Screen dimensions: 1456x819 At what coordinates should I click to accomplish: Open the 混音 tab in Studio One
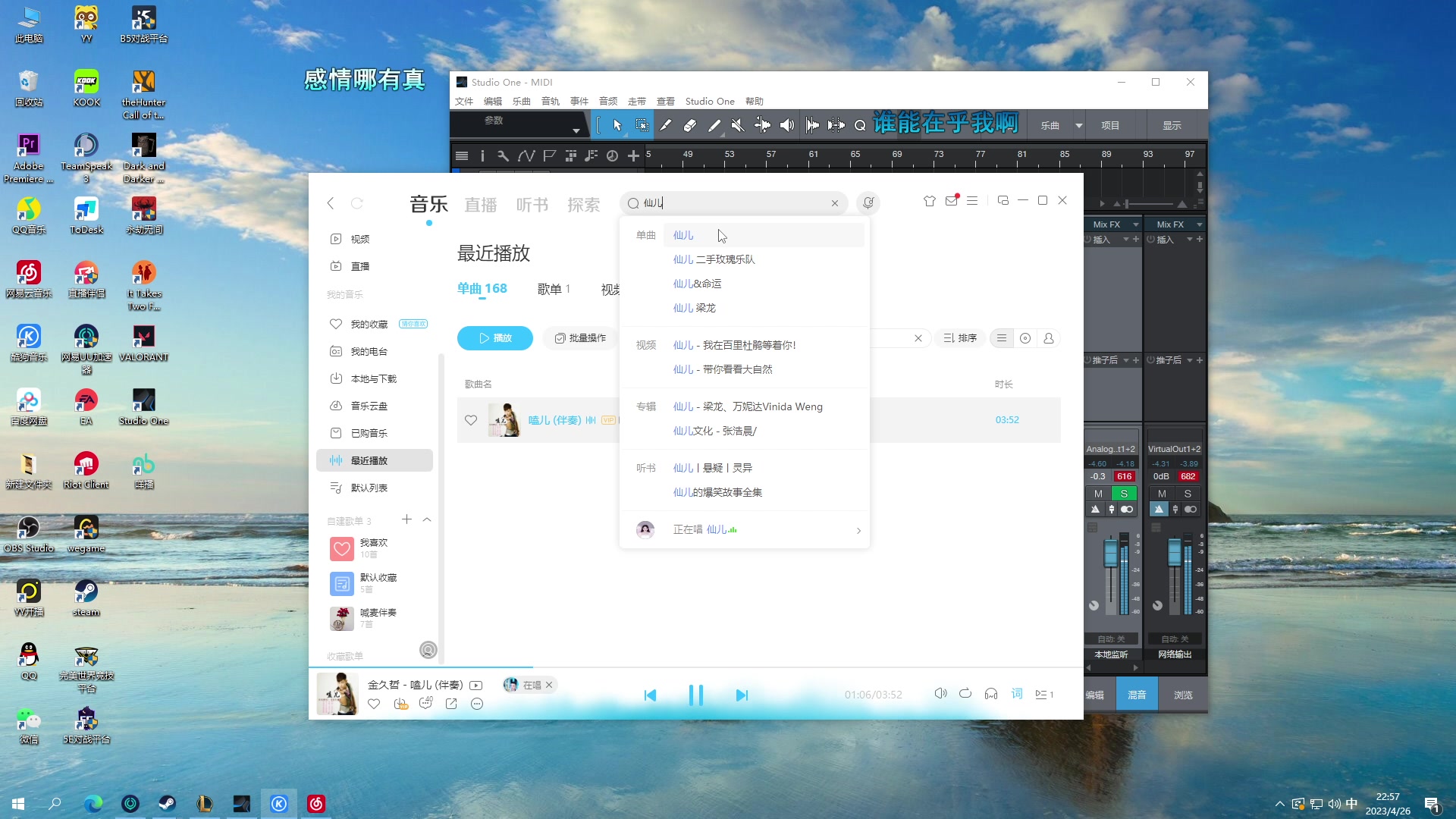pos(1137,695)
